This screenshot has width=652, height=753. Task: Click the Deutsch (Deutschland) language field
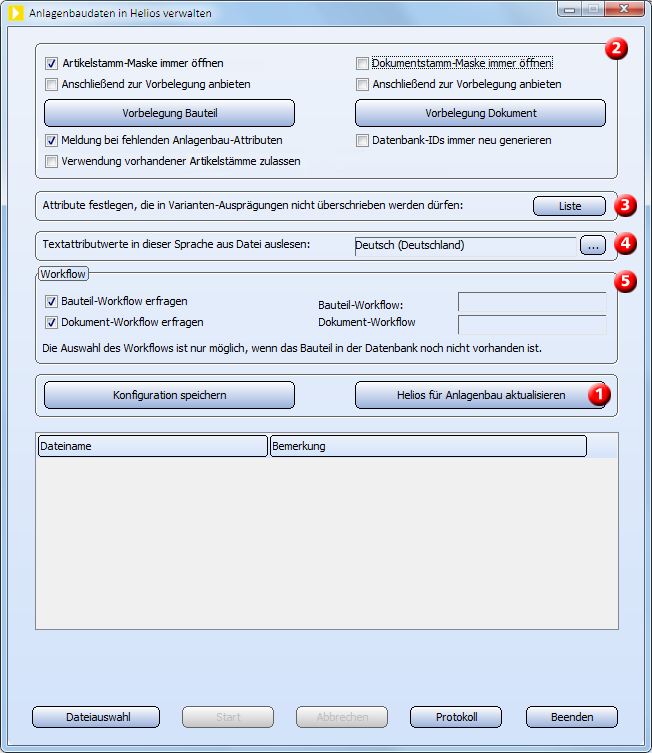pyautogui.click(x=465, y=246)
